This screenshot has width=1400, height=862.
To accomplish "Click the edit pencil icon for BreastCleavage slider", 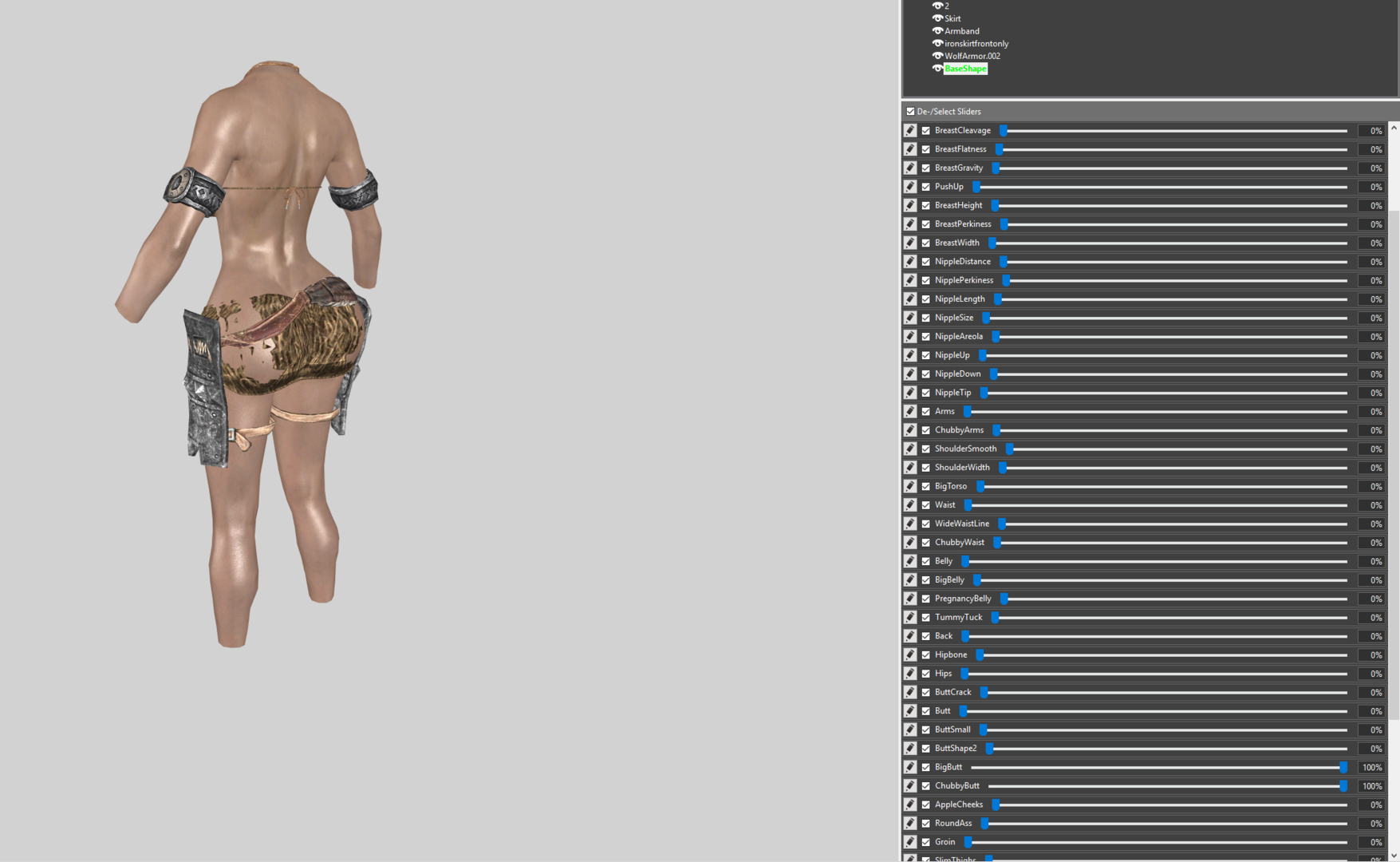I will pyautogui.click(x=910, y=130).
